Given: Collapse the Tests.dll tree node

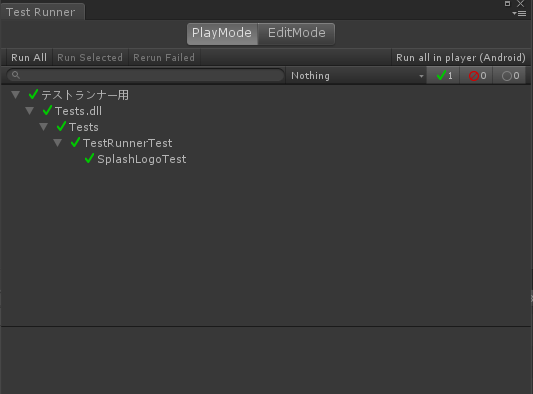Looking at the screenshot, I should [30, 111].
